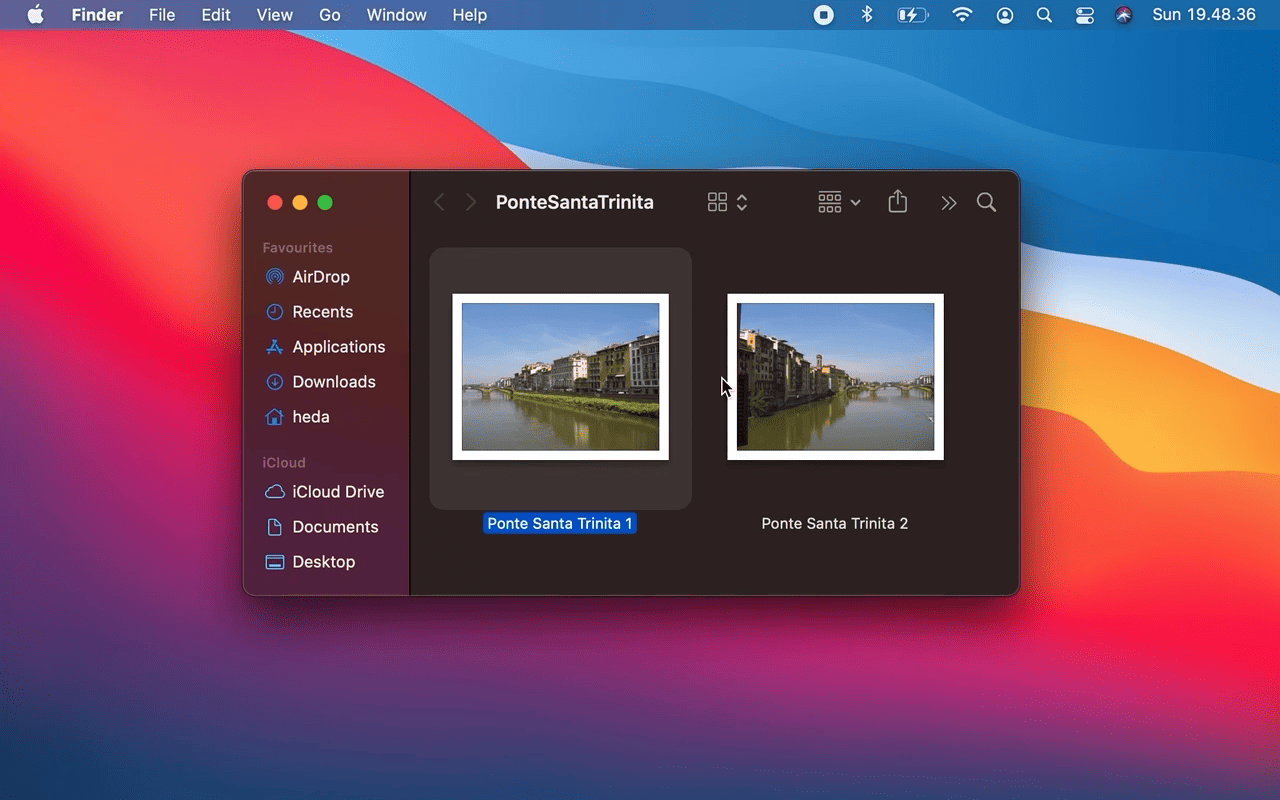Open the Go menu
The height and width of the screenshot is (800, 1280).
coord(330,15)
